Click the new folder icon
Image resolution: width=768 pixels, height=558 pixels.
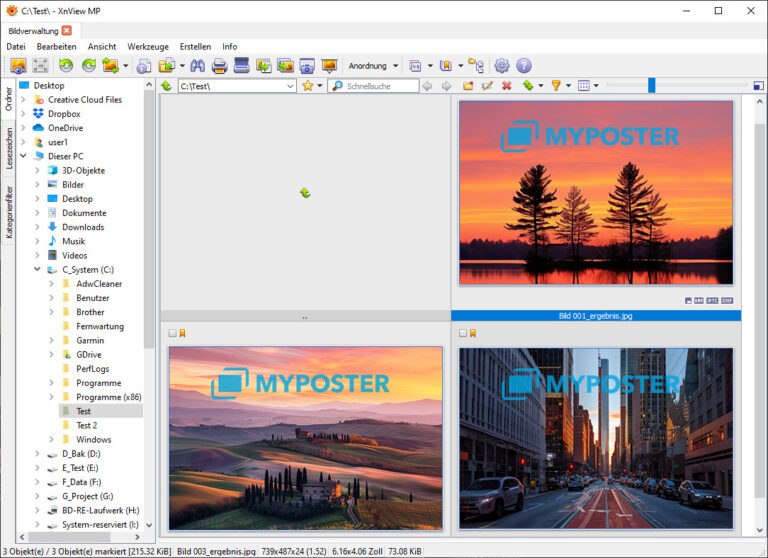[468, 86]
